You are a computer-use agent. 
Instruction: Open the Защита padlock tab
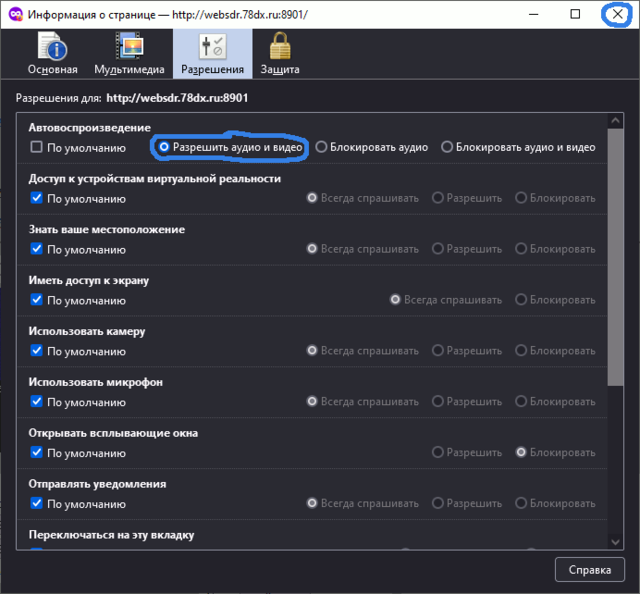[279, 47]
